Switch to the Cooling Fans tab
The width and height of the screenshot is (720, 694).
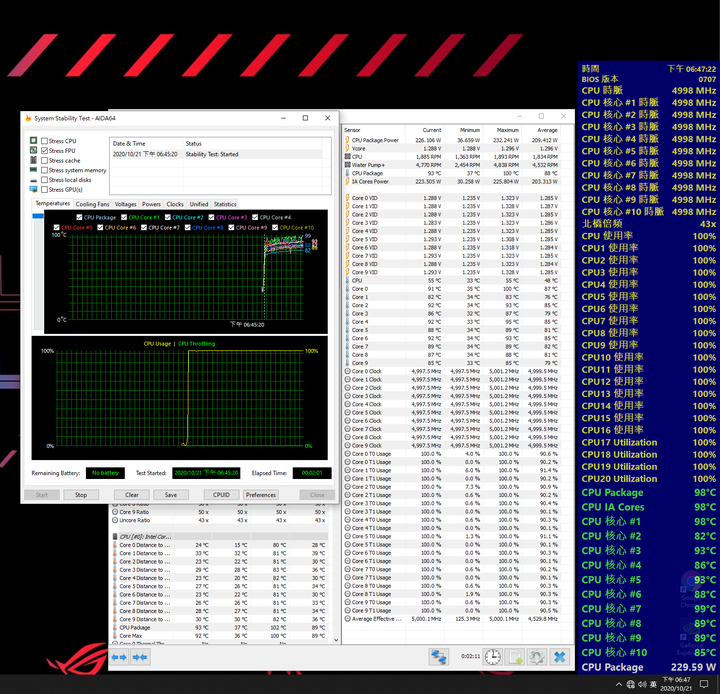click(92, 204)
